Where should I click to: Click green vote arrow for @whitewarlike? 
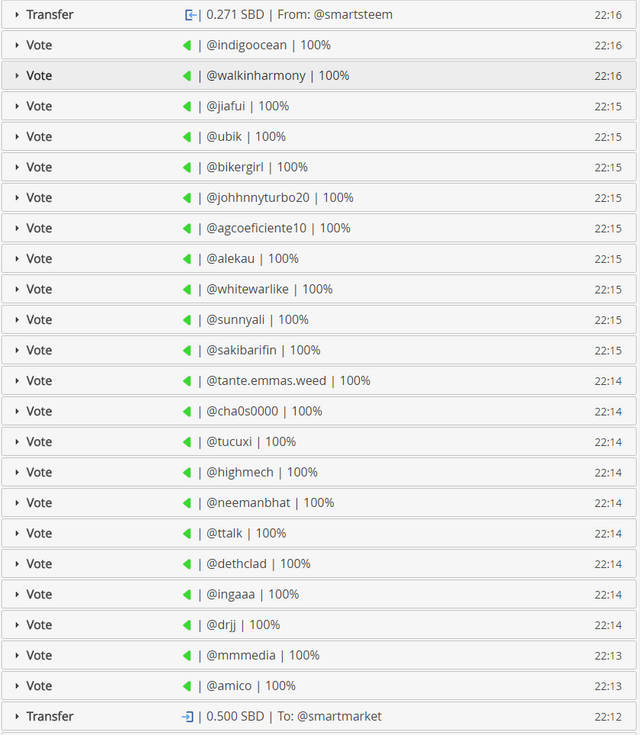(187, 289)
